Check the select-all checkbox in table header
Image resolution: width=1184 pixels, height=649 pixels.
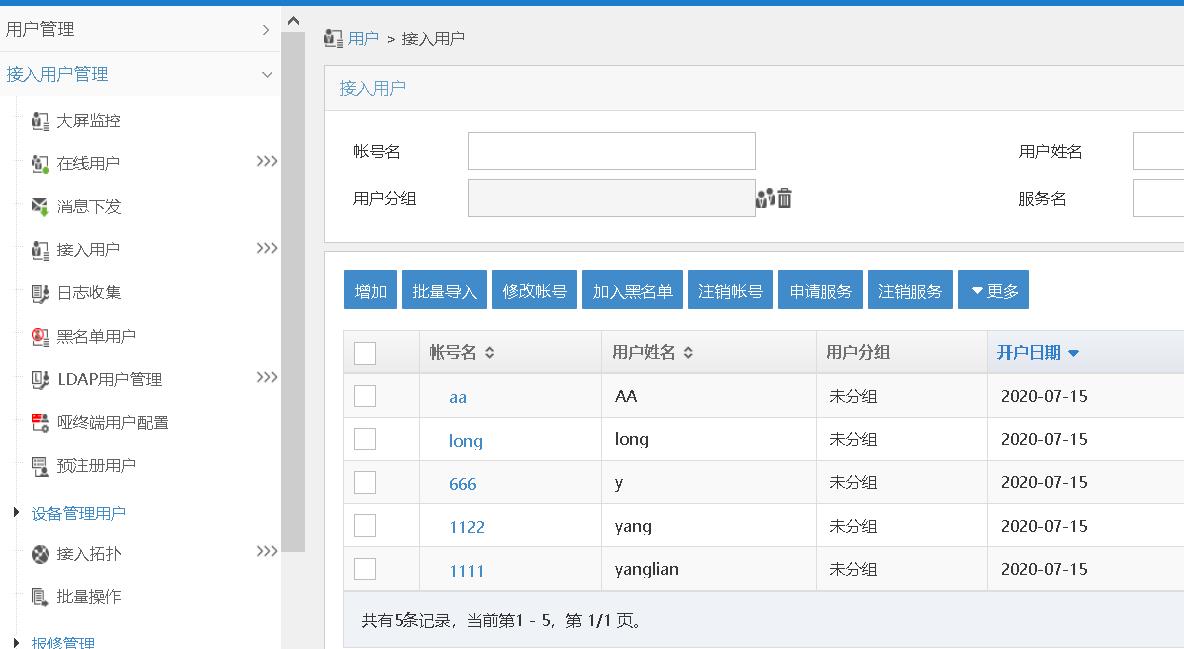[x=365, y=353]
